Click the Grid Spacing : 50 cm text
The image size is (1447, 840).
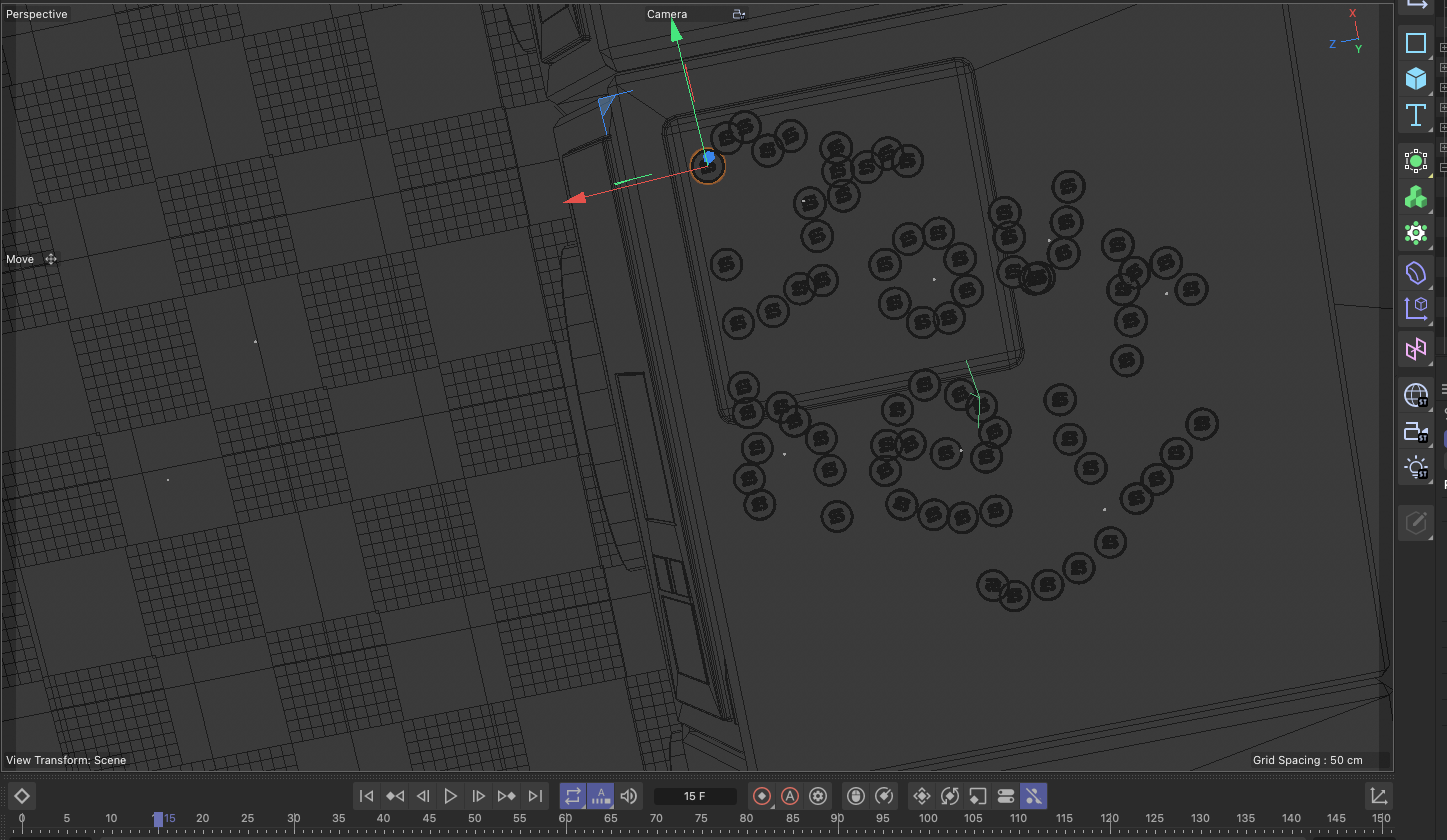point(1308,760)
